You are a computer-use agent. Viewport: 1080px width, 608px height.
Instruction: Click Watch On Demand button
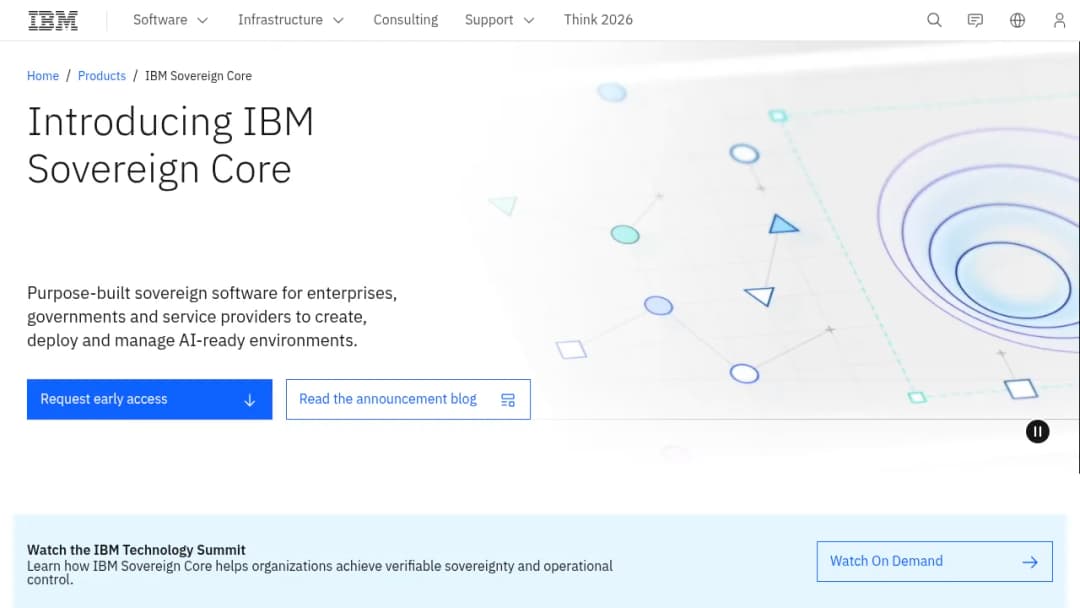pyautogui.click(x=934, y=561)
